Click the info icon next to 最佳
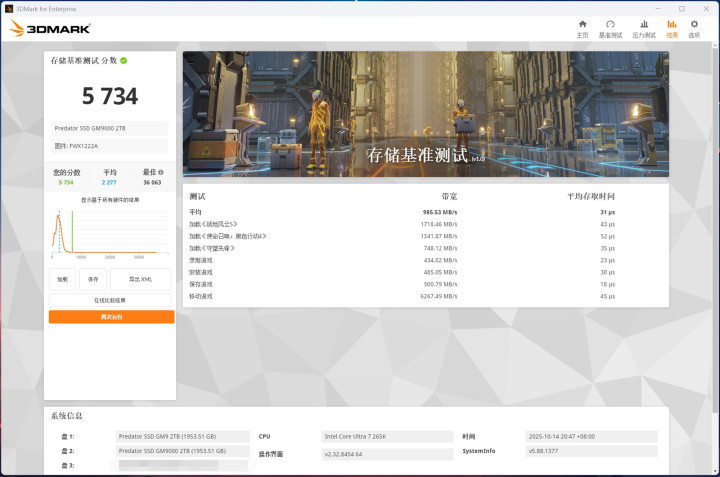 pos(161,172)
